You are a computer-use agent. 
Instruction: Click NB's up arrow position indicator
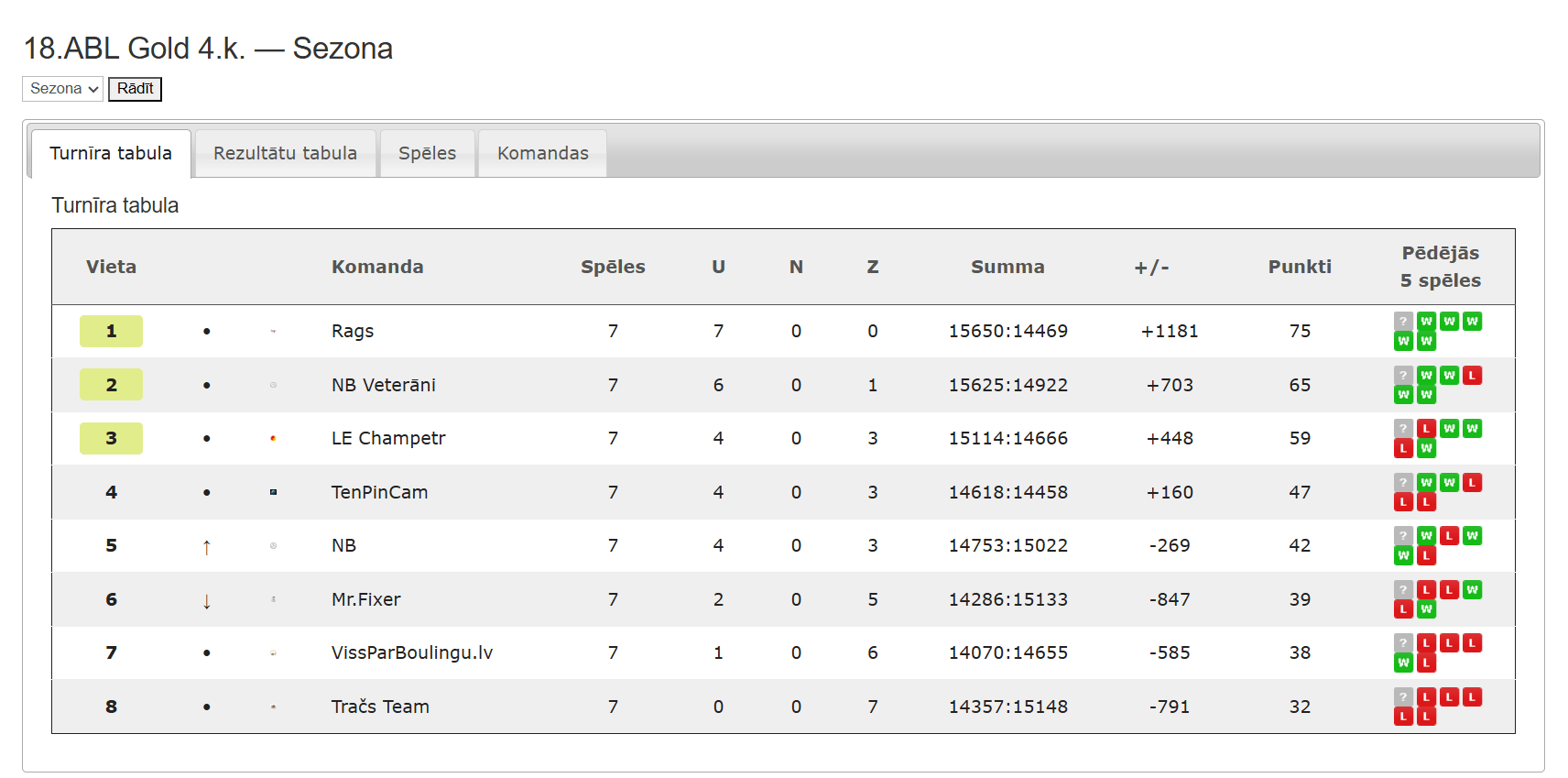pos(206,547)
